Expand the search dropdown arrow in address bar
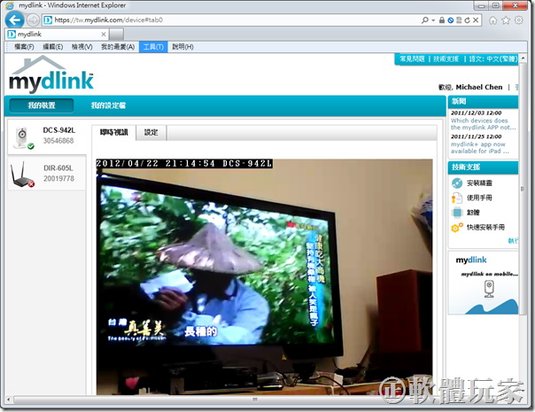Screen dimensions: 535x412 (x=433, y=20)
